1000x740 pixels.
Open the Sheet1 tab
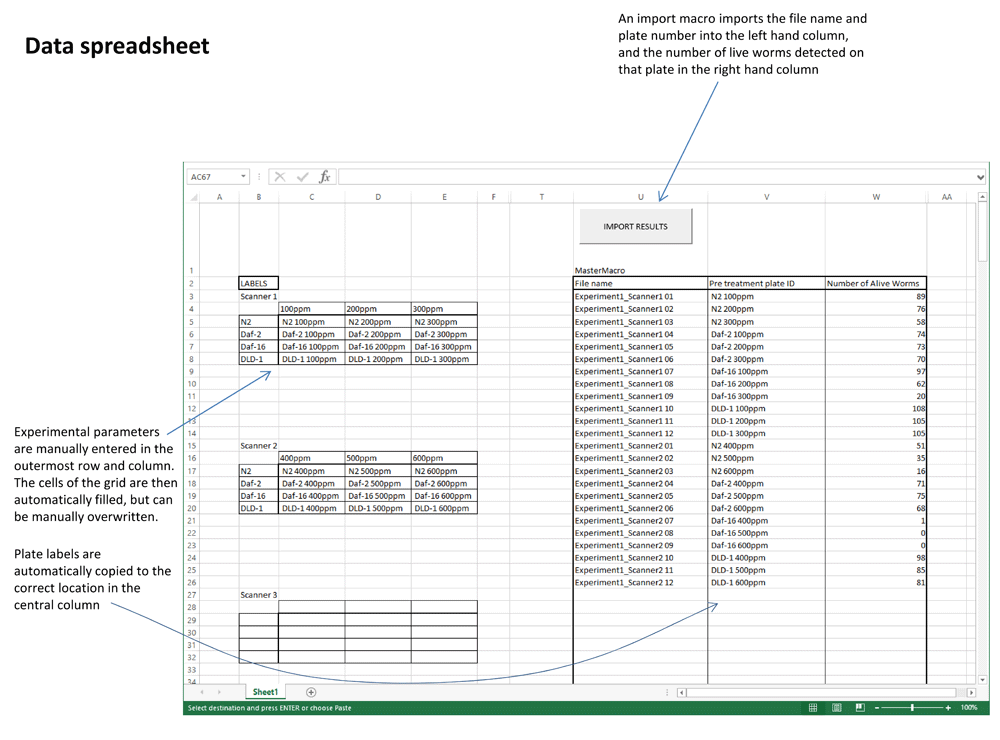(265, 692)
